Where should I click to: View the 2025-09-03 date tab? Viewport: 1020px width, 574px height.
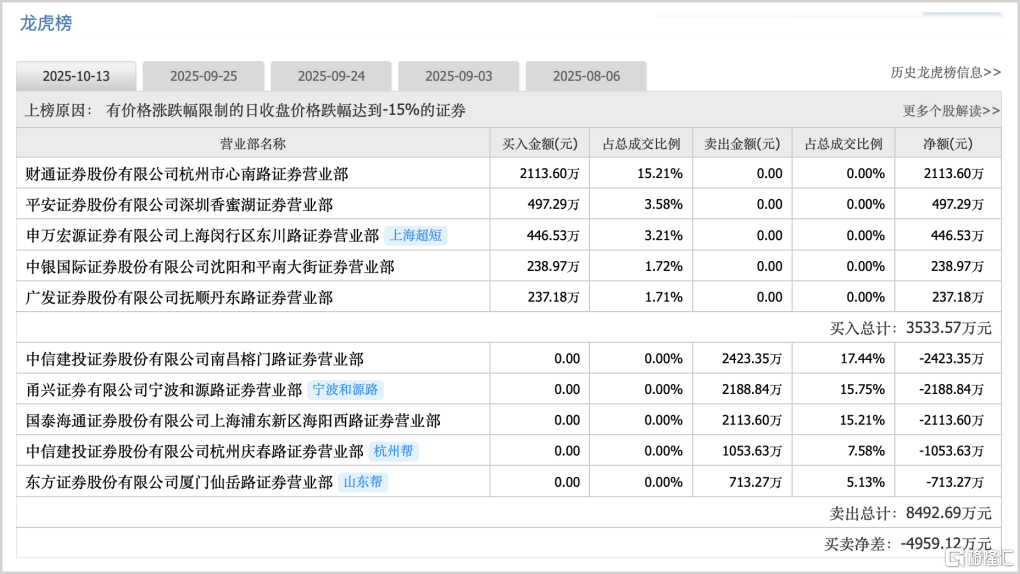pyautogui.click(x=458, y=76)
